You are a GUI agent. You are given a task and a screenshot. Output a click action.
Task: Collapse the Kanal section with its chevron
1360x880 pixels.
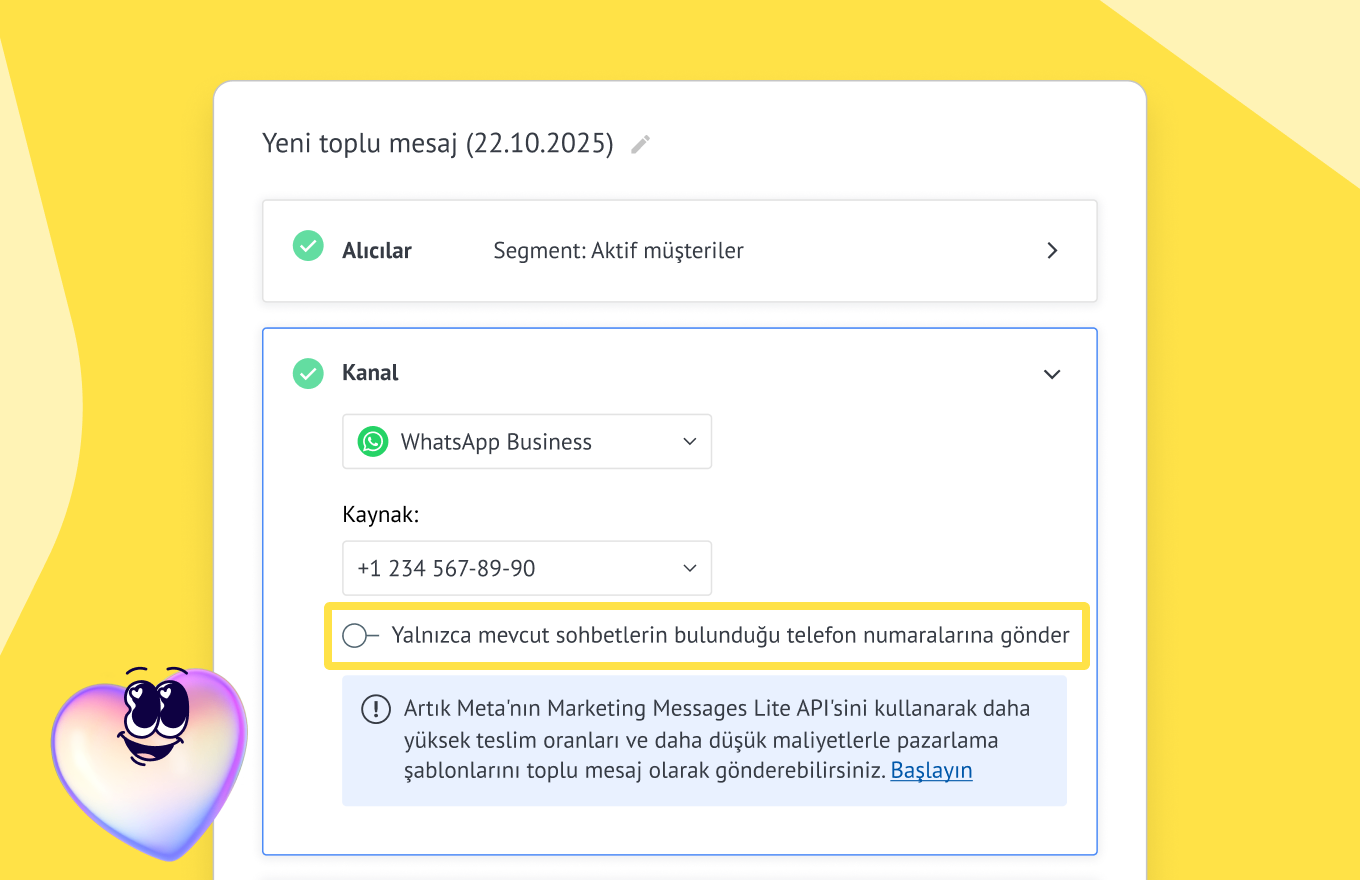(x=1051, y=374)
